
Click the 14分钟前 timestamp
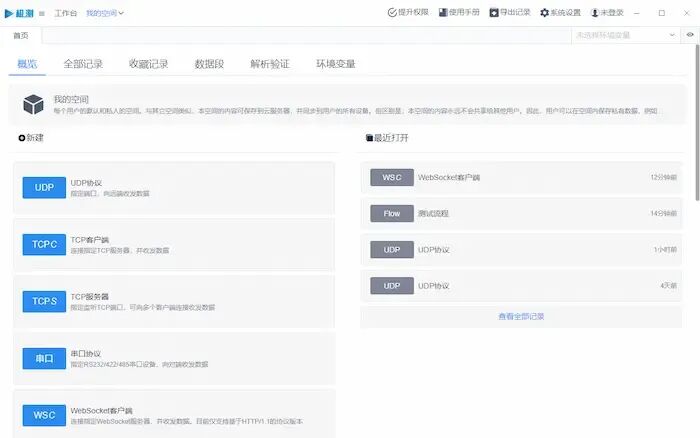(663, 214)
